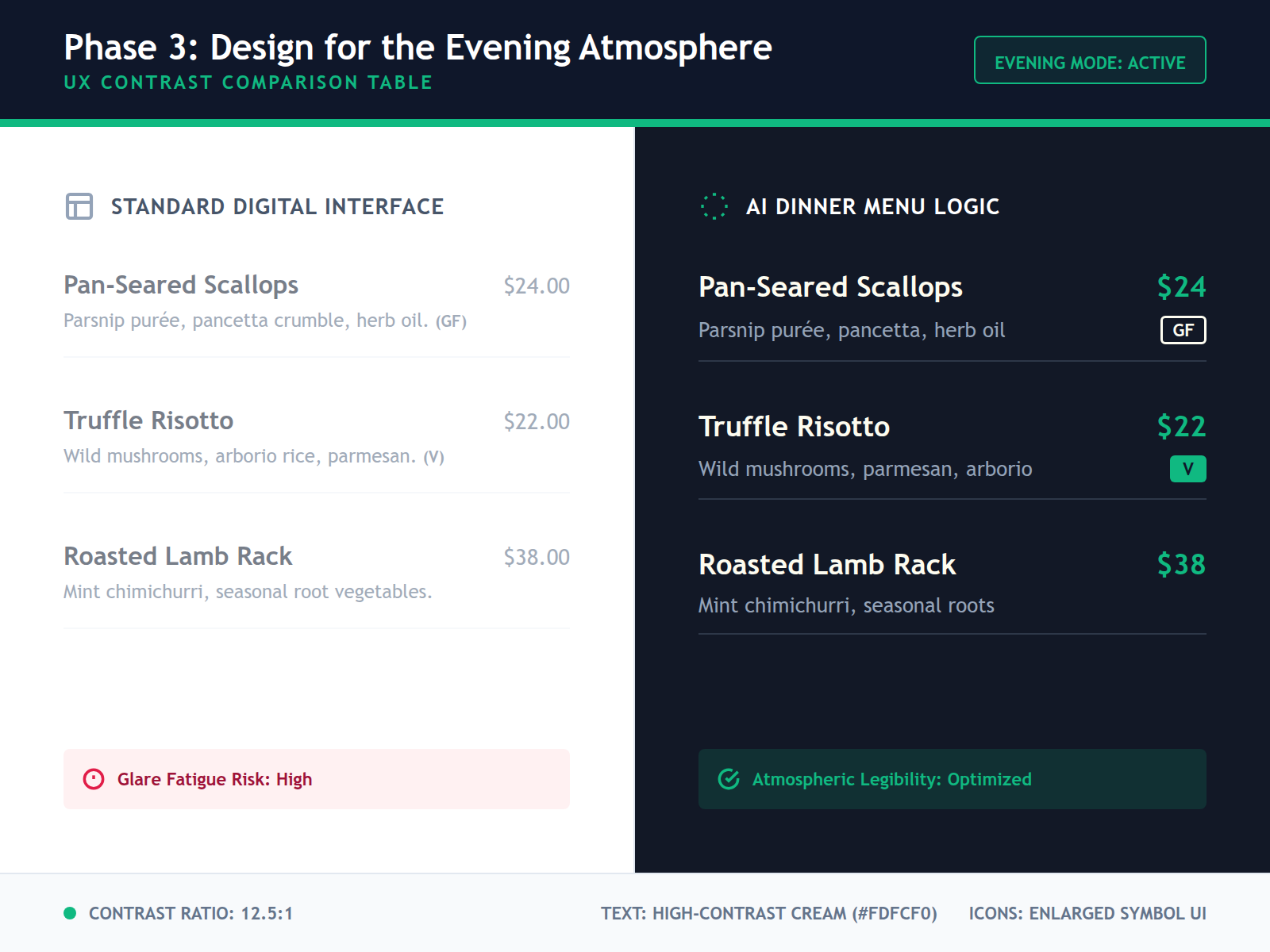
Task: Expand the Truffle Risotto AI menu entry
Action: coord(794,426)
